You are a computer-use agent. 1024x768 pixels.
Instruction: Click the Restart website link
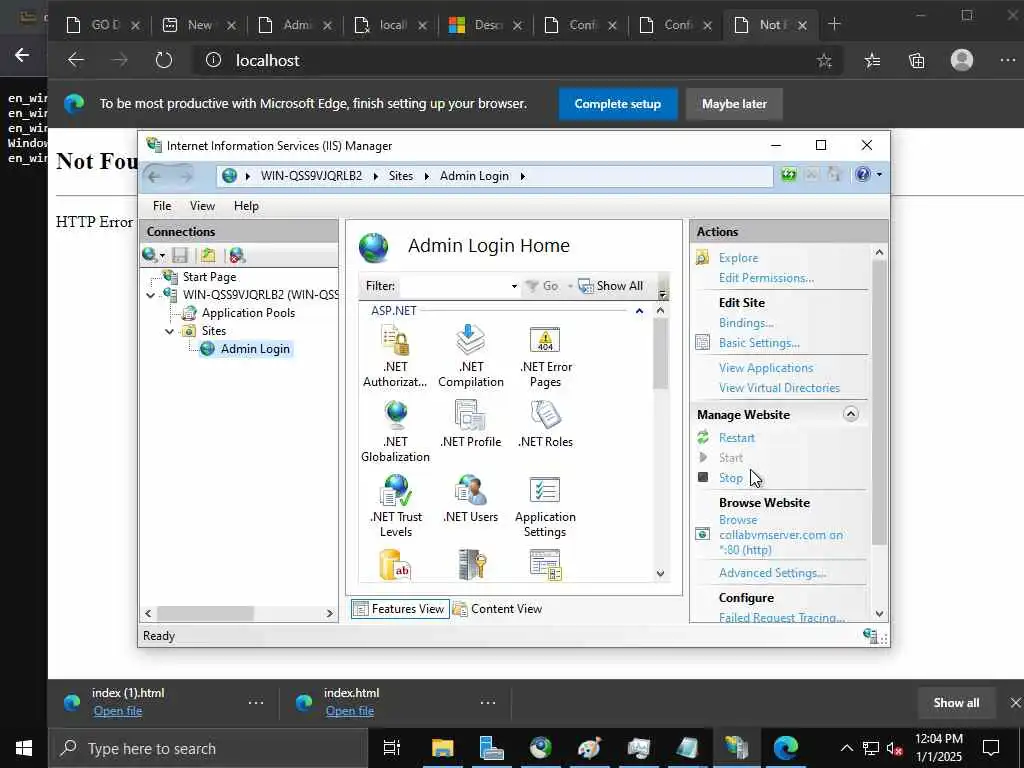pos(737,438)
